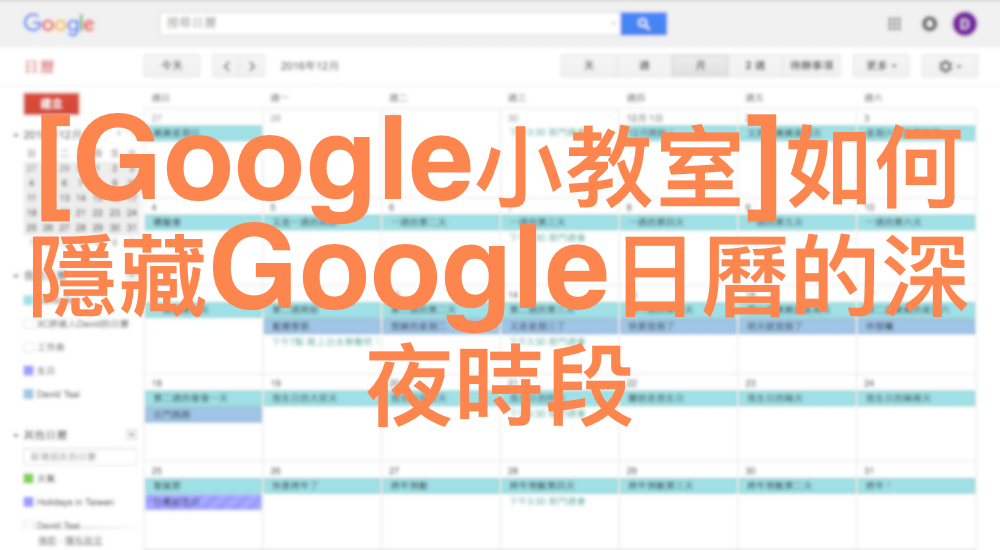
Task: Open the teal event on the 19th
Action: tap(322, 398)
